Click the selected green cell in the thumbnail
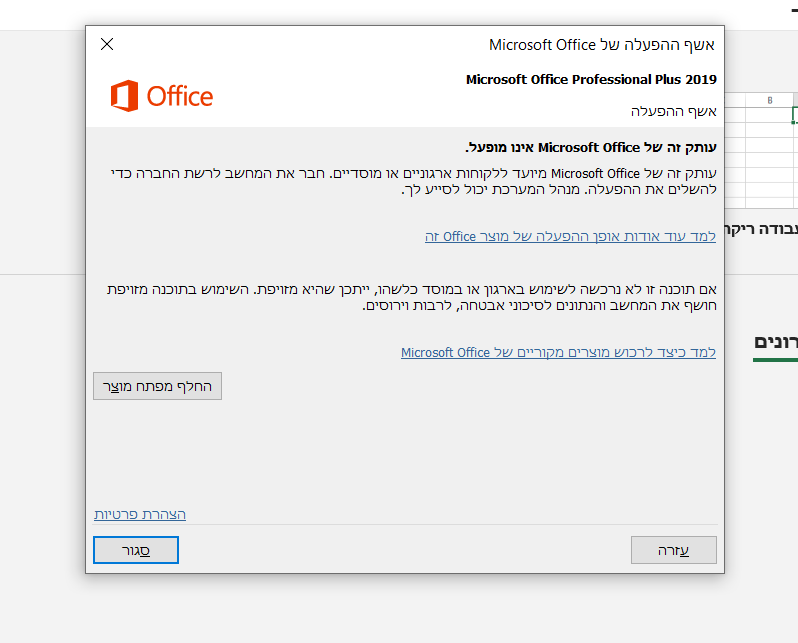 (795, 115)
